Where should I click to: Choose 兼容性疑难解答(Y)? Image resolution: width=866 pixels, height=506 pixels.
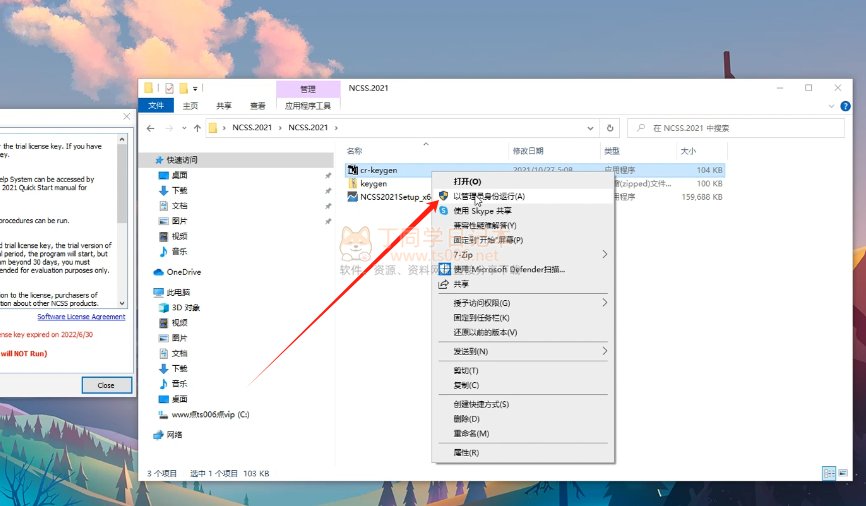point(522,225)
